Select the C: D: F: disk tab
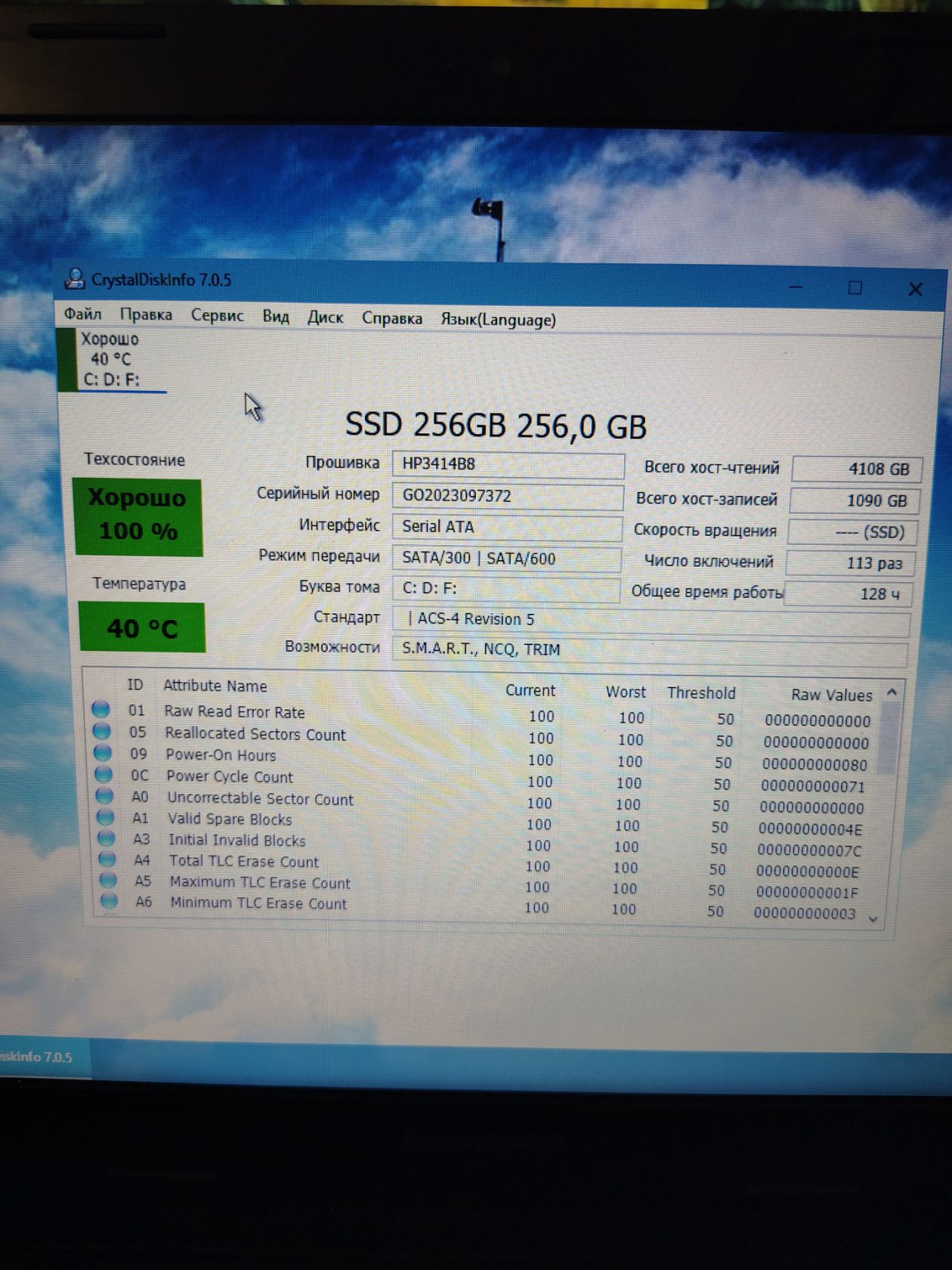The width and height of the screenshot is (952, 1270). pyautogui.click(x=112, y=360)
